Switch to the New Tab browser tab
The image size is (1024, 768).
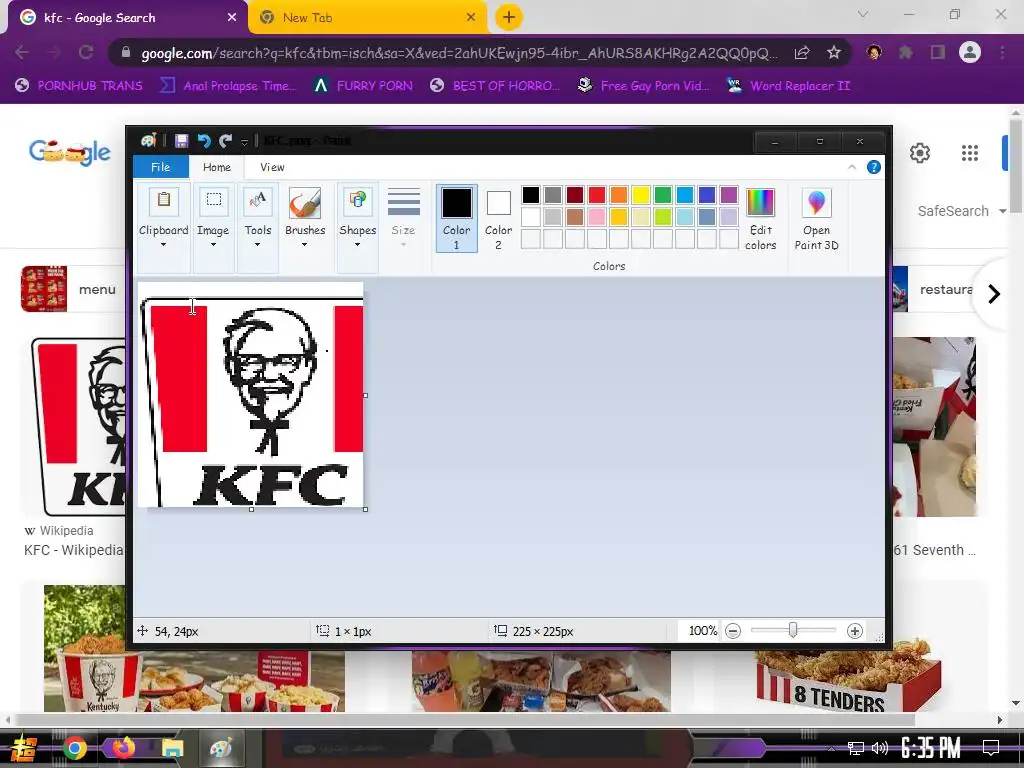pos(368,18)
